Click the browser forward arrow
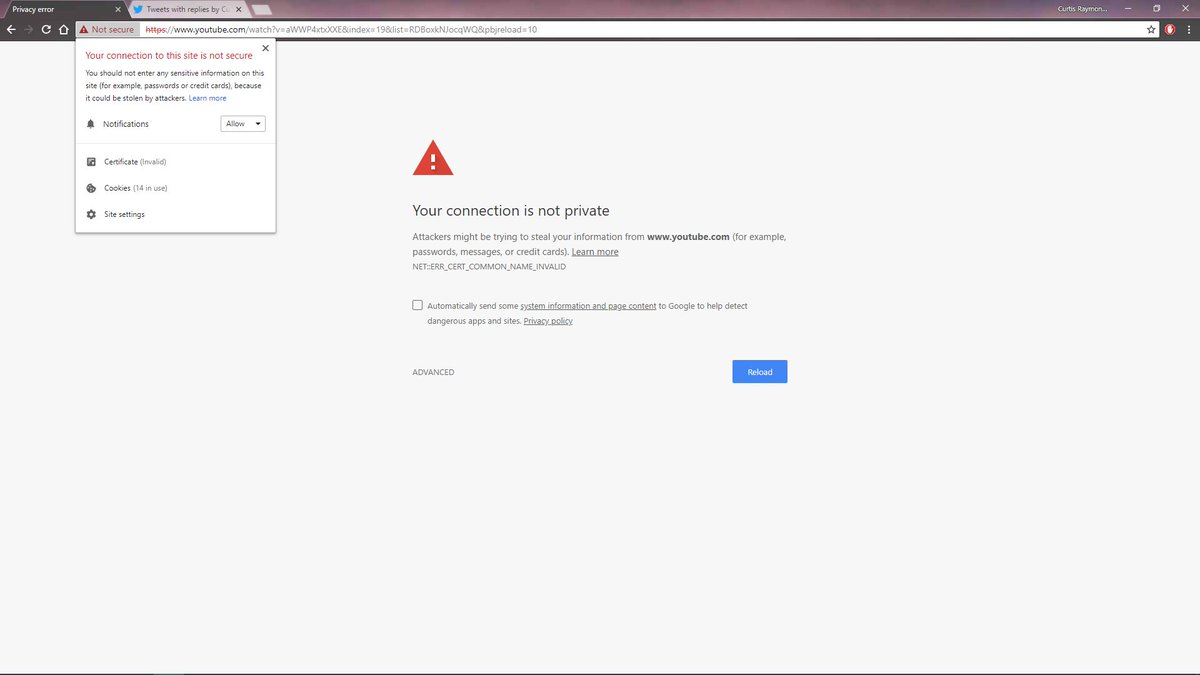 (29, 30)
